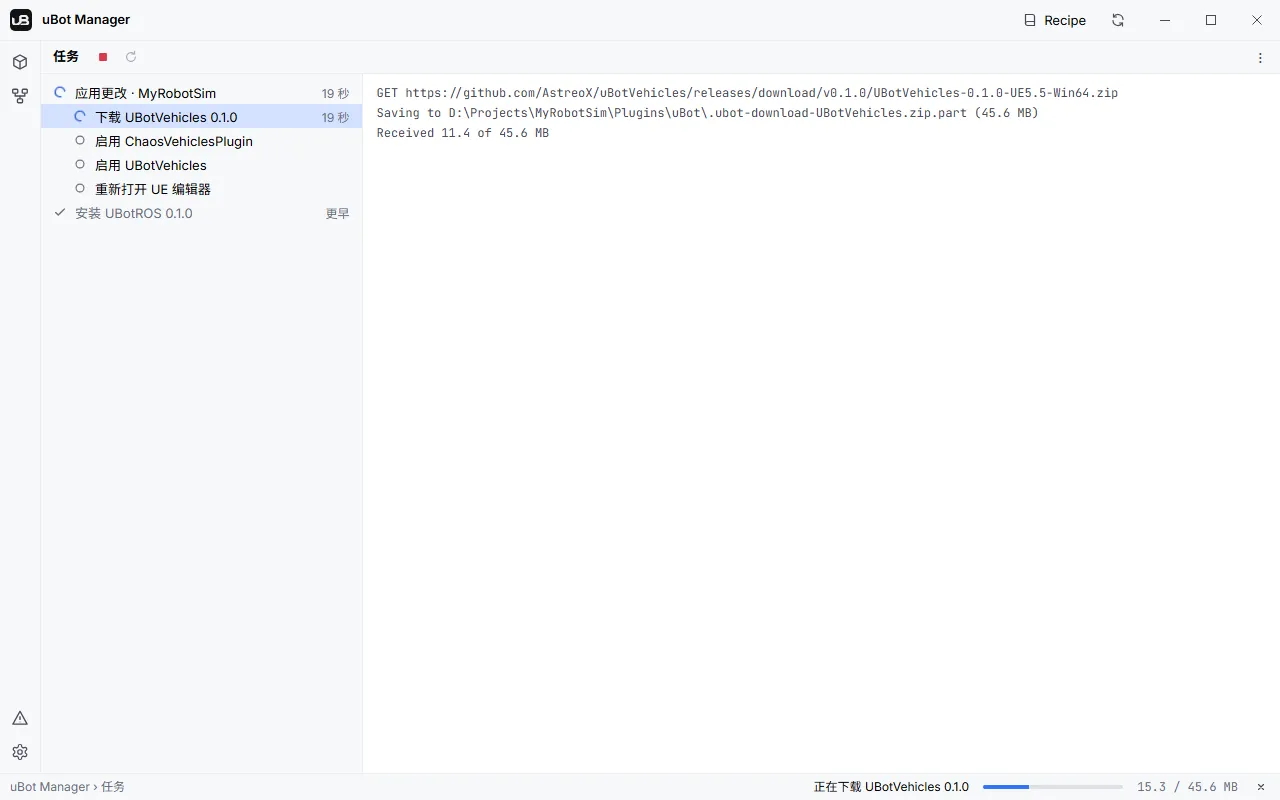
Task: Open the dependency graph sidebar icon
Action: [20, 96]
